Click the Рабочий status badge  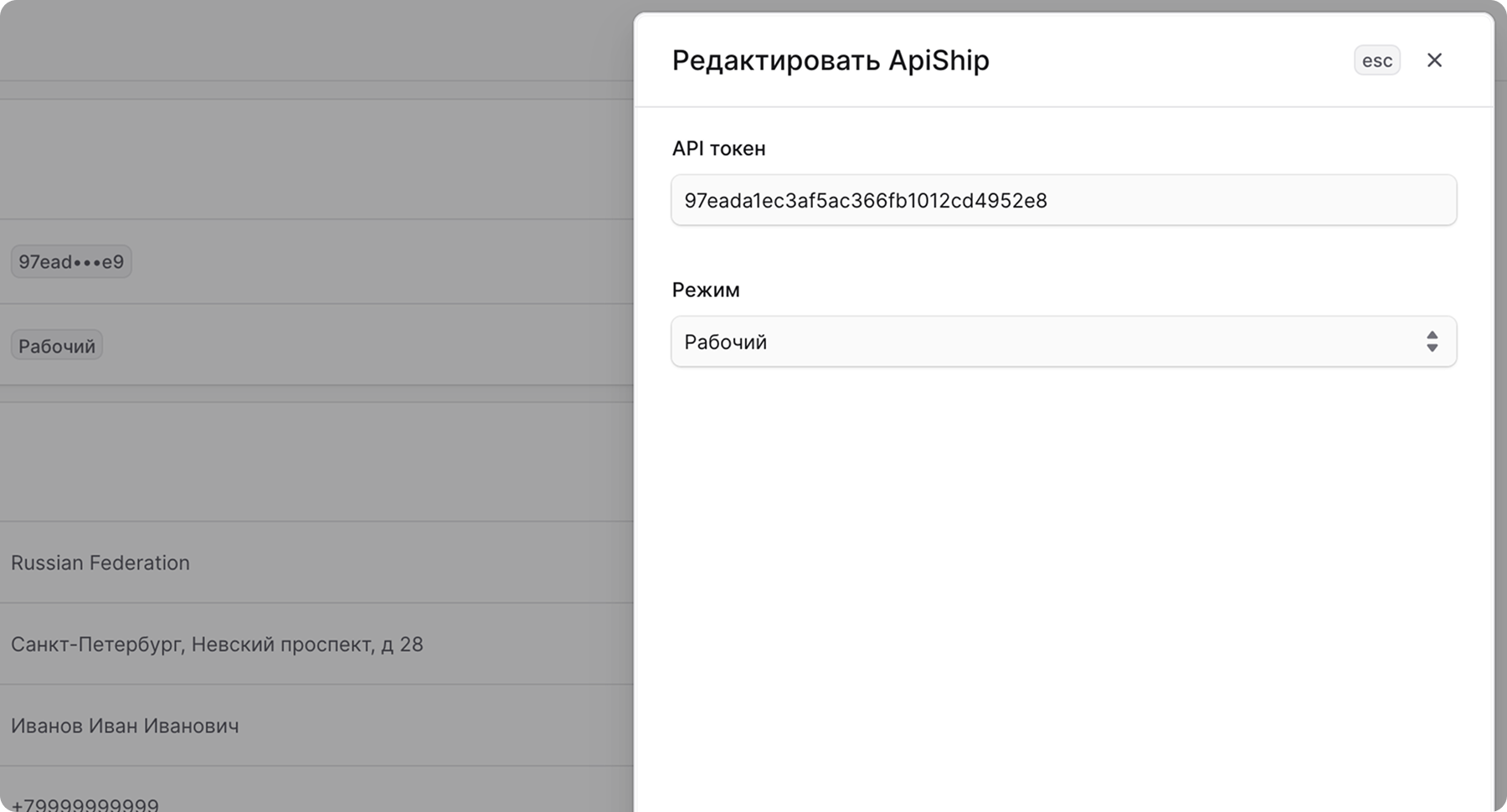pos(56,344)
